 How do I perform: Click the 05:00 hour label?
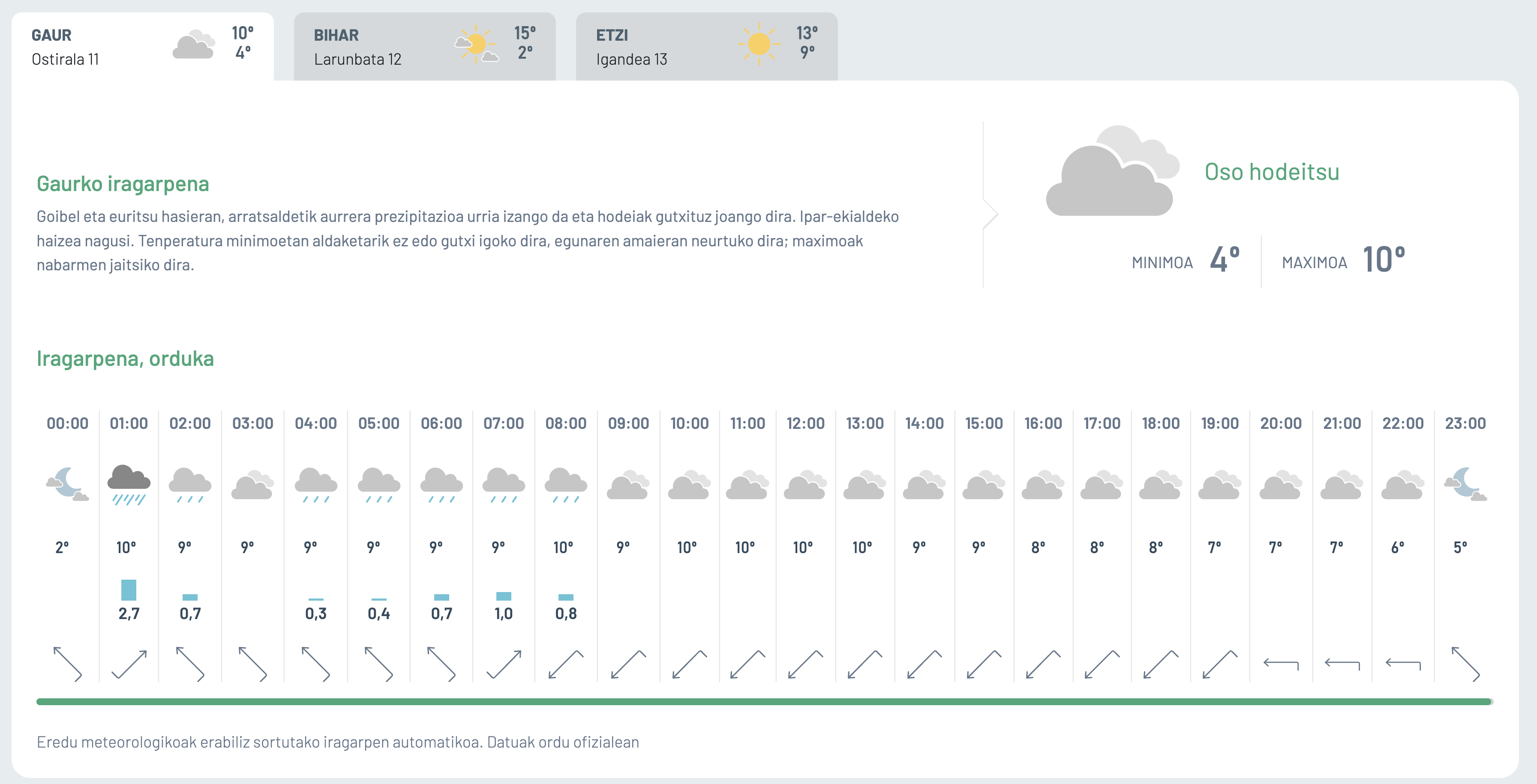pyautogui.click(x=379, y=423)
